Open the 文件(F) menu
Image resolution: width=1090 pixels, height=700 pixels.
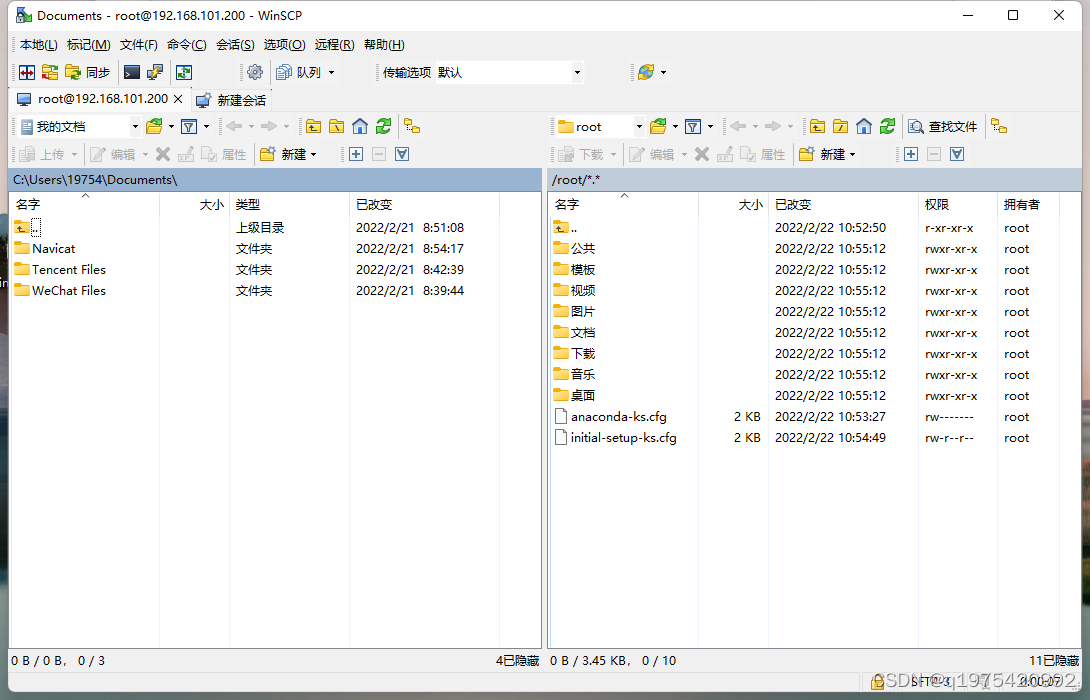click(x=138, y=44)
